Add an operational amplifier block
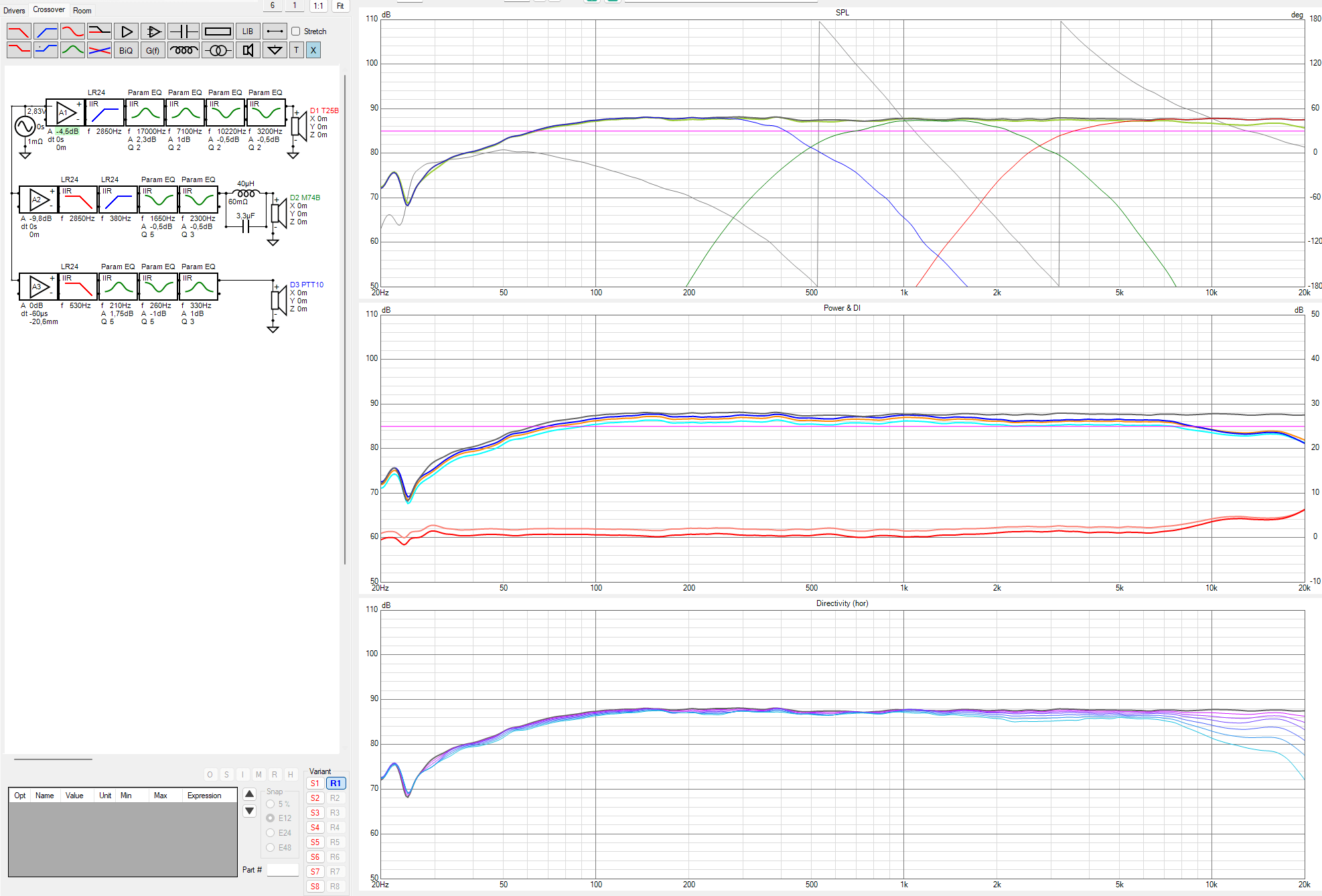 click(x=153, y=31)
